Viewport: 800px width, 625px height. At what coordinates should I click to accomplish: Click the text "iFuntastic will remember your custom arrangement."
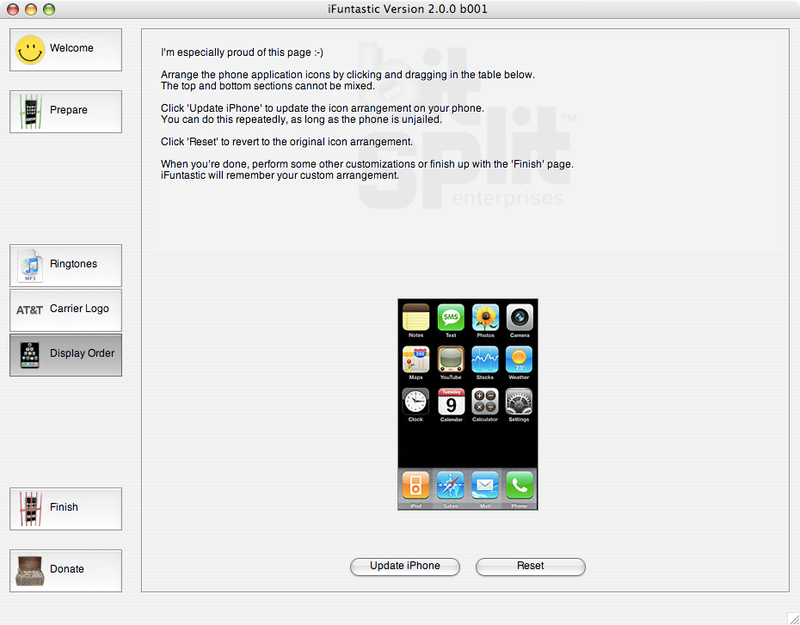280,175
